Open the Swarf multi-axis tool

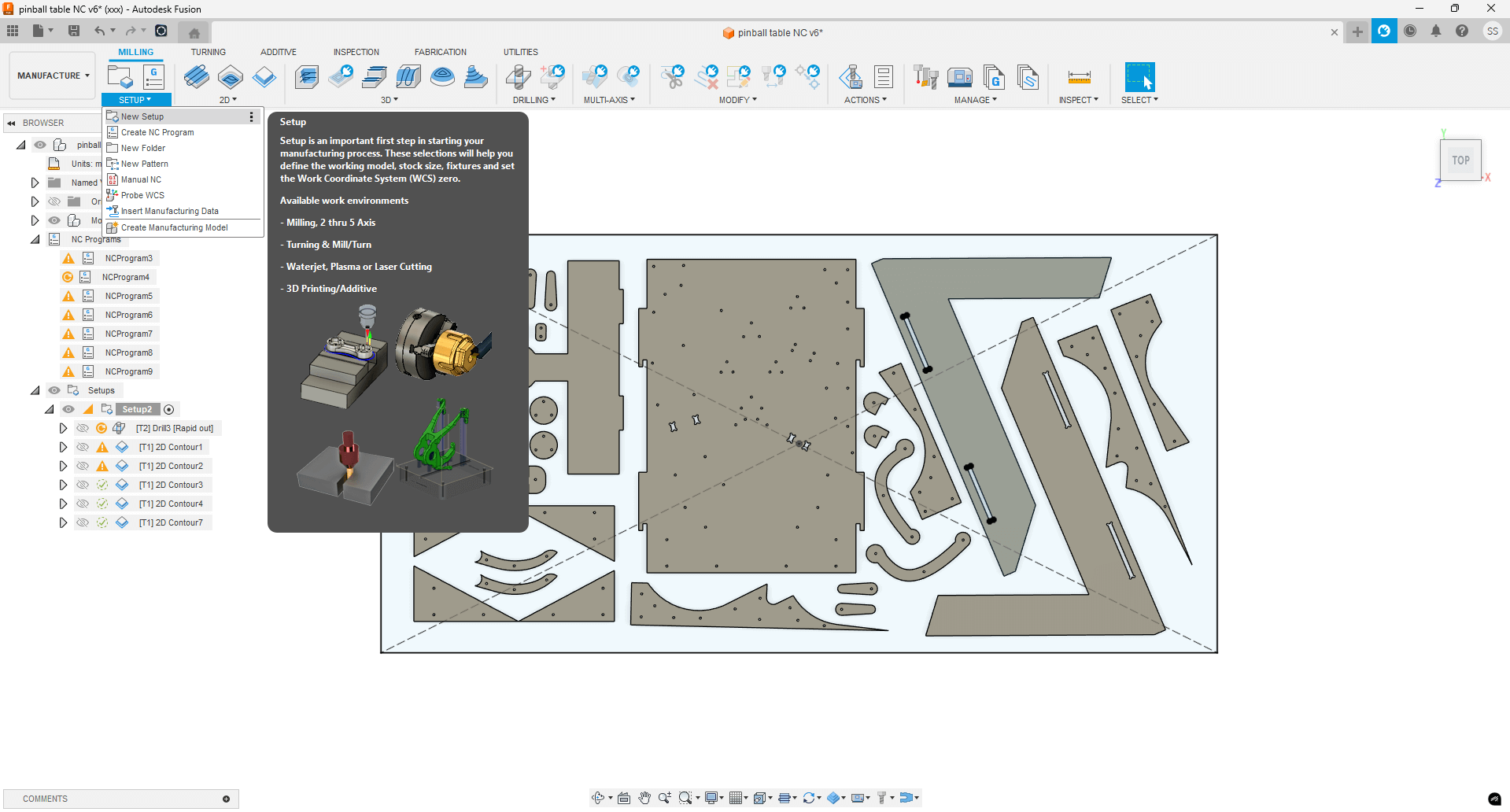pos(595,77)
